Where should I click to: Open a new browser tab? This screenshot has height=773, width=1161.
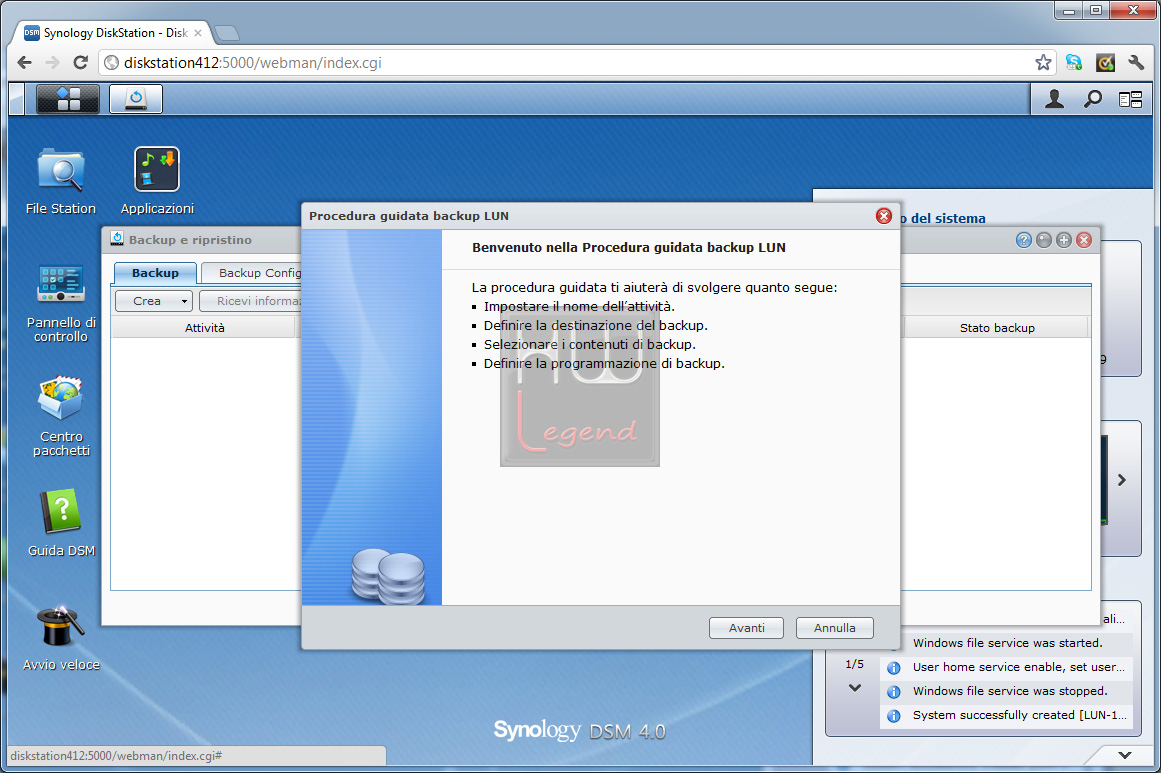pyautogui.click(x=227, y=33)
